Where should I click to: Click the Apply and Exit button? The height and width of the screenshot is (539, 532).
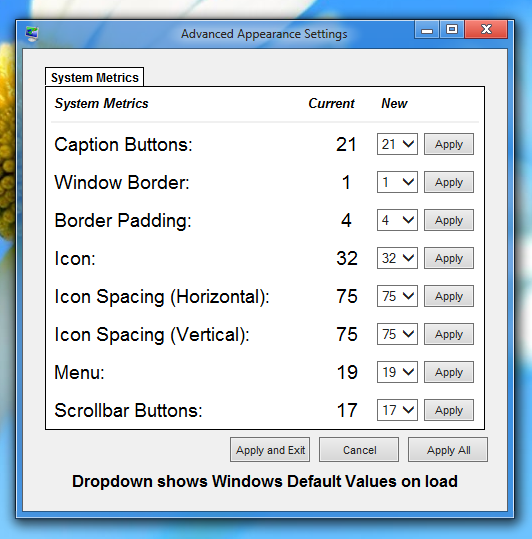[x=270, y=450]
